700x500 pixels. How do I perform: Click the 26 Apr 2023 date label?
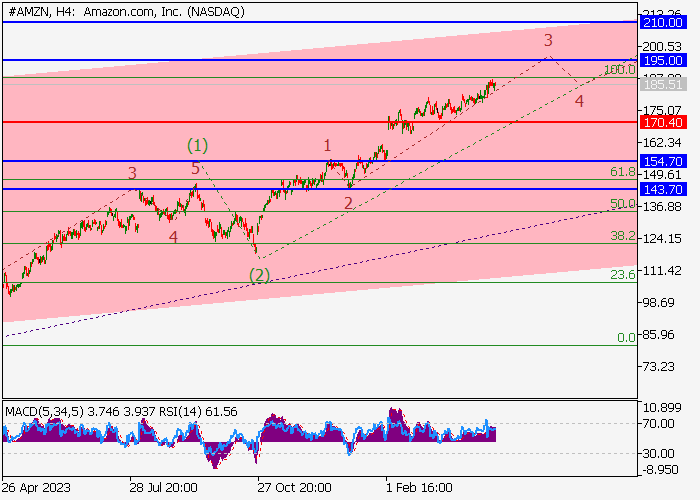(36, 487)
